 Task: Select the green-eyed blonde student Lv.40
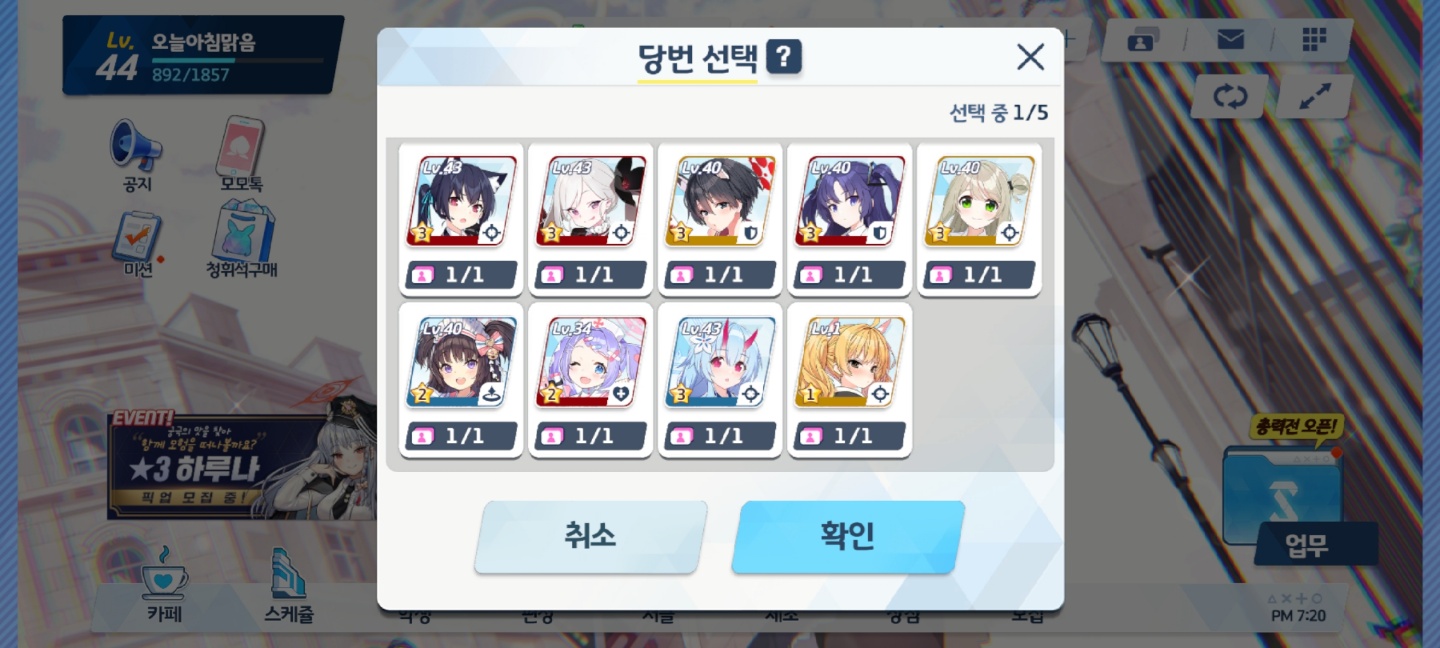(x=979, y=219)
